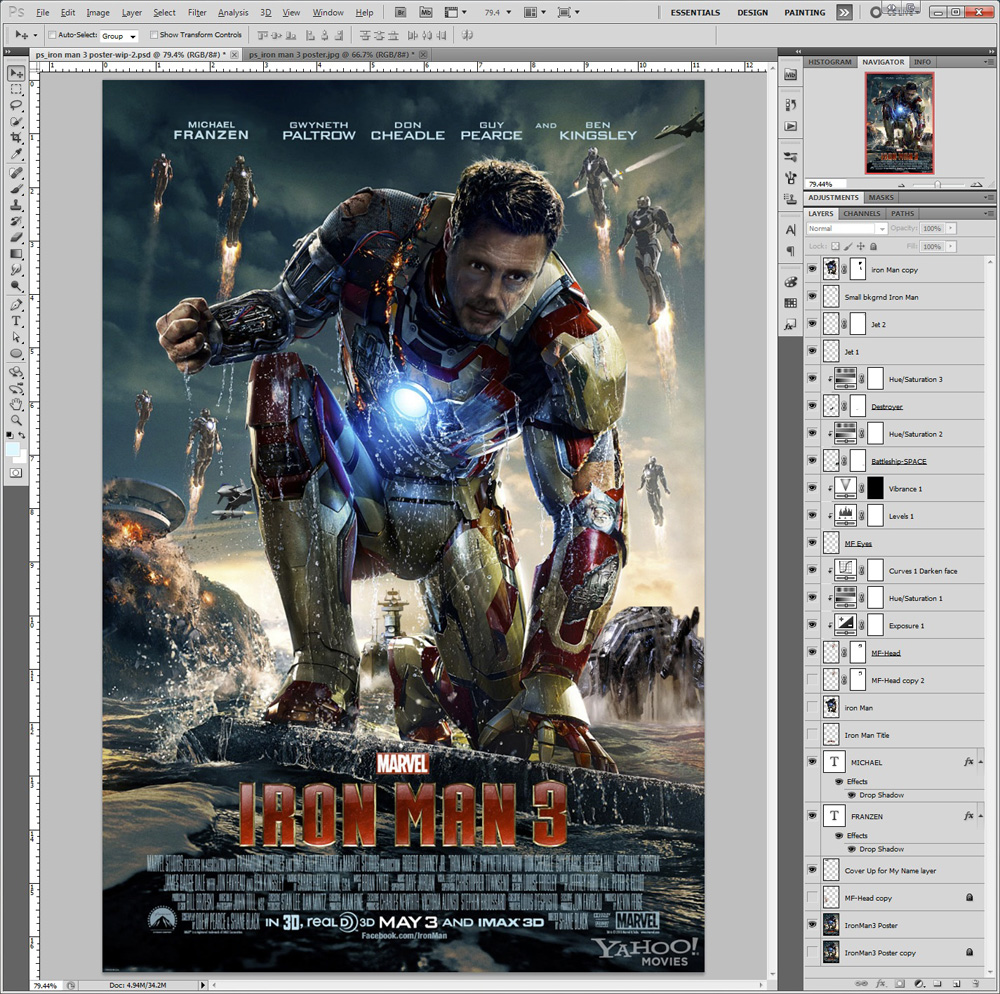Click the foreground color swatch
This screenshot has height=994, width=1000.
click(13, 450)
